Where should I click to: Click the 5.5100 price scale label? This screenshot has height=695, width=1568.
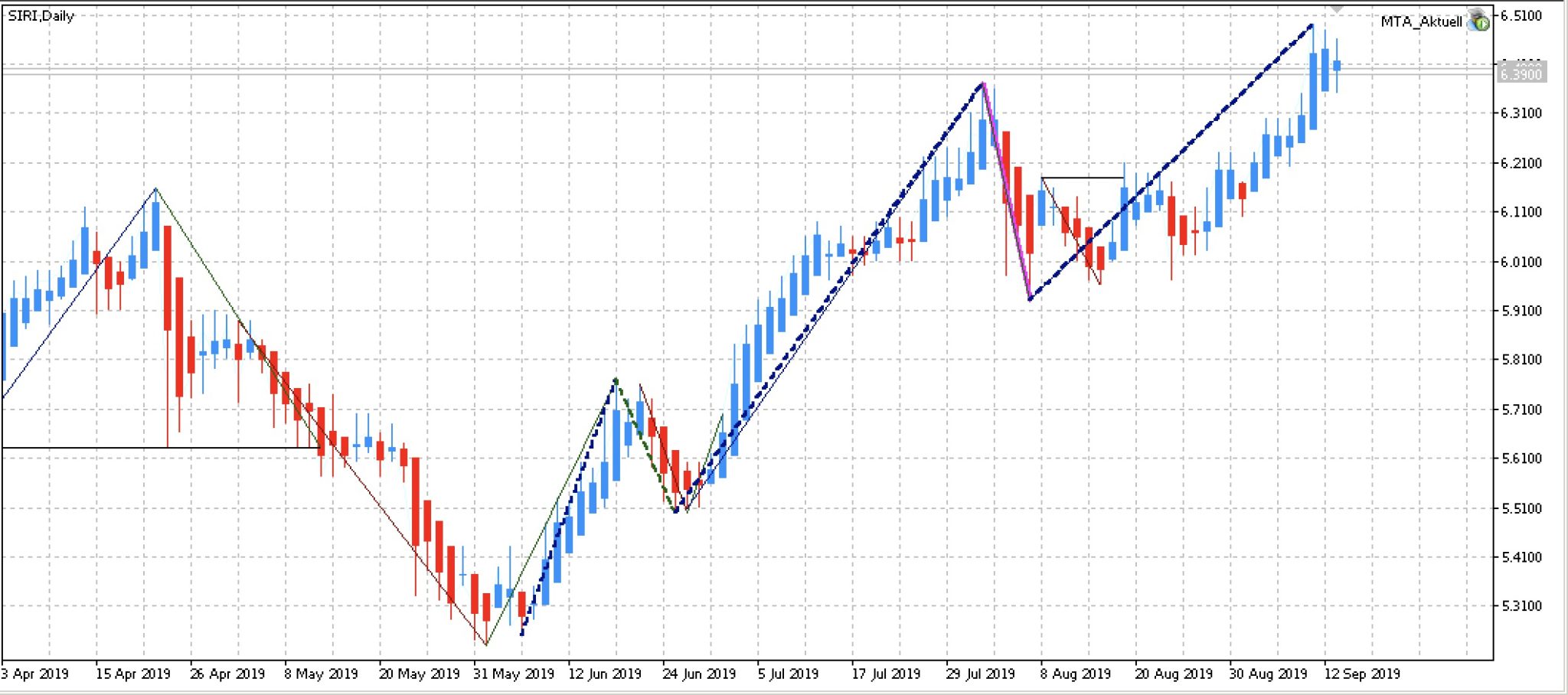pos(1521,508)
